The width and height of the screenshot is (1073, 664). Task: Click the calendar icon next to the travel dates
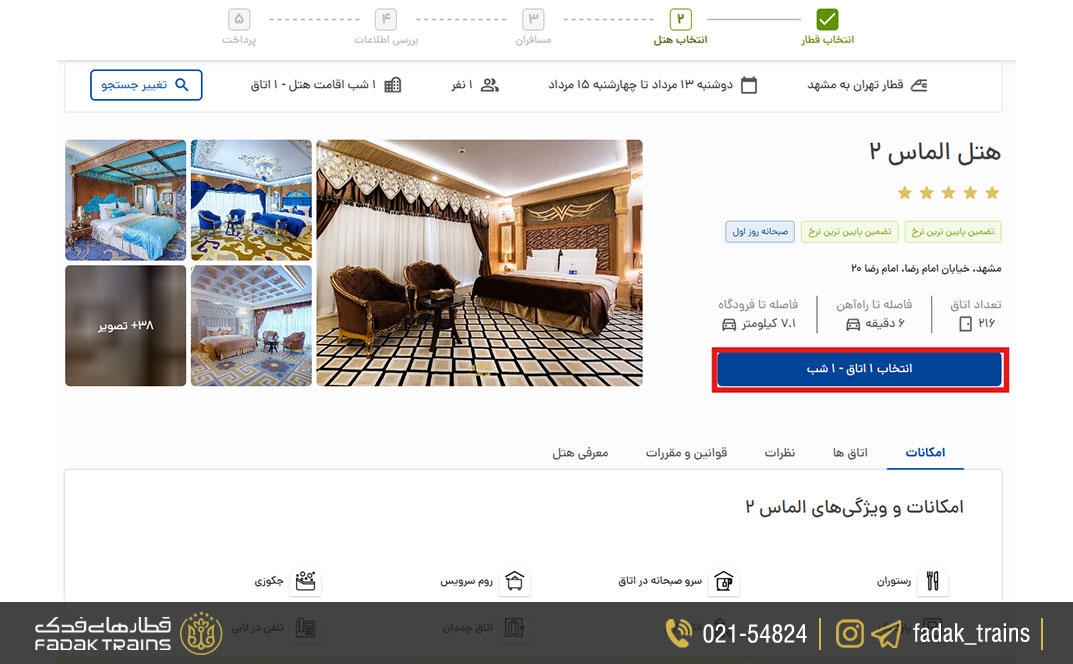point(751,85)
